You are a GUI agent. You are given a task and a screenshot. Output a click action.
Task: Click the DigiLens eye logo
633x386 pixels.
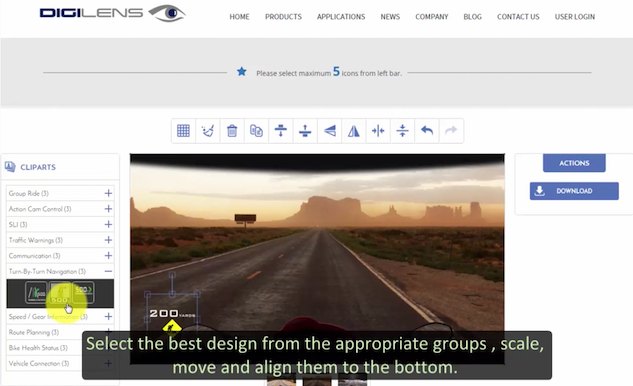(x=167, y=13)
